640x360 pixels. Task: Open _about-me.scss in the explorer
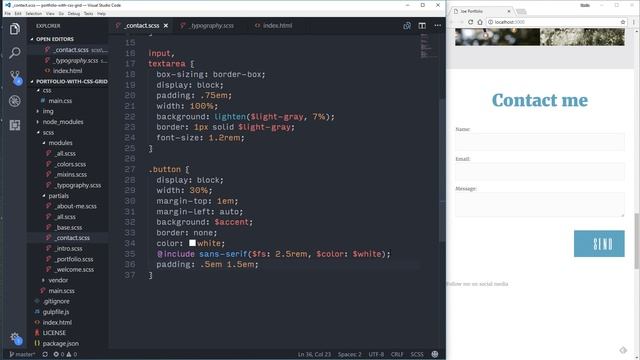click(x=76, y=206)
